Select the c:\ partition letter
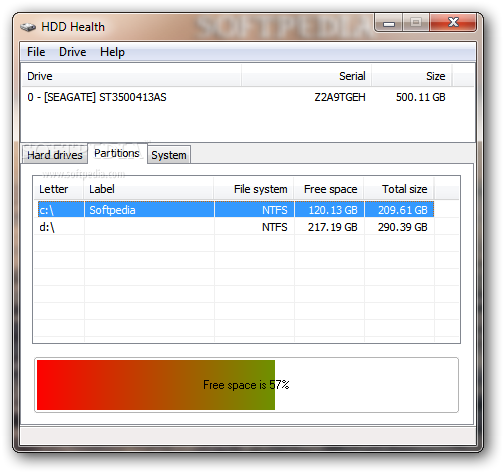Image resolution: width=504 pixels, height=473 pixels. pyautogui.click(x=47, y=210)
